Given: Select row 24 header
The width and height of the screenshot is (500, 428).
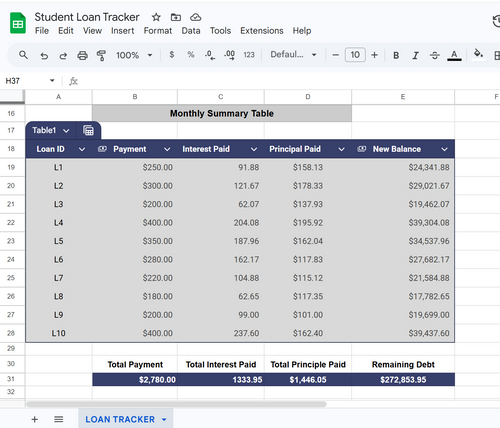Looking at the screenshot, I should click(x=11, y=259).
